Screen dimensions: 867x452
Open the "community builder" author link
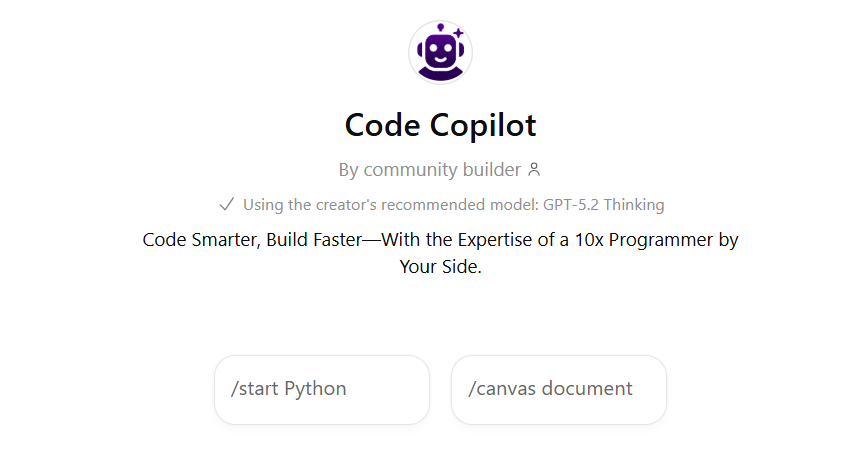click(442, 170)
